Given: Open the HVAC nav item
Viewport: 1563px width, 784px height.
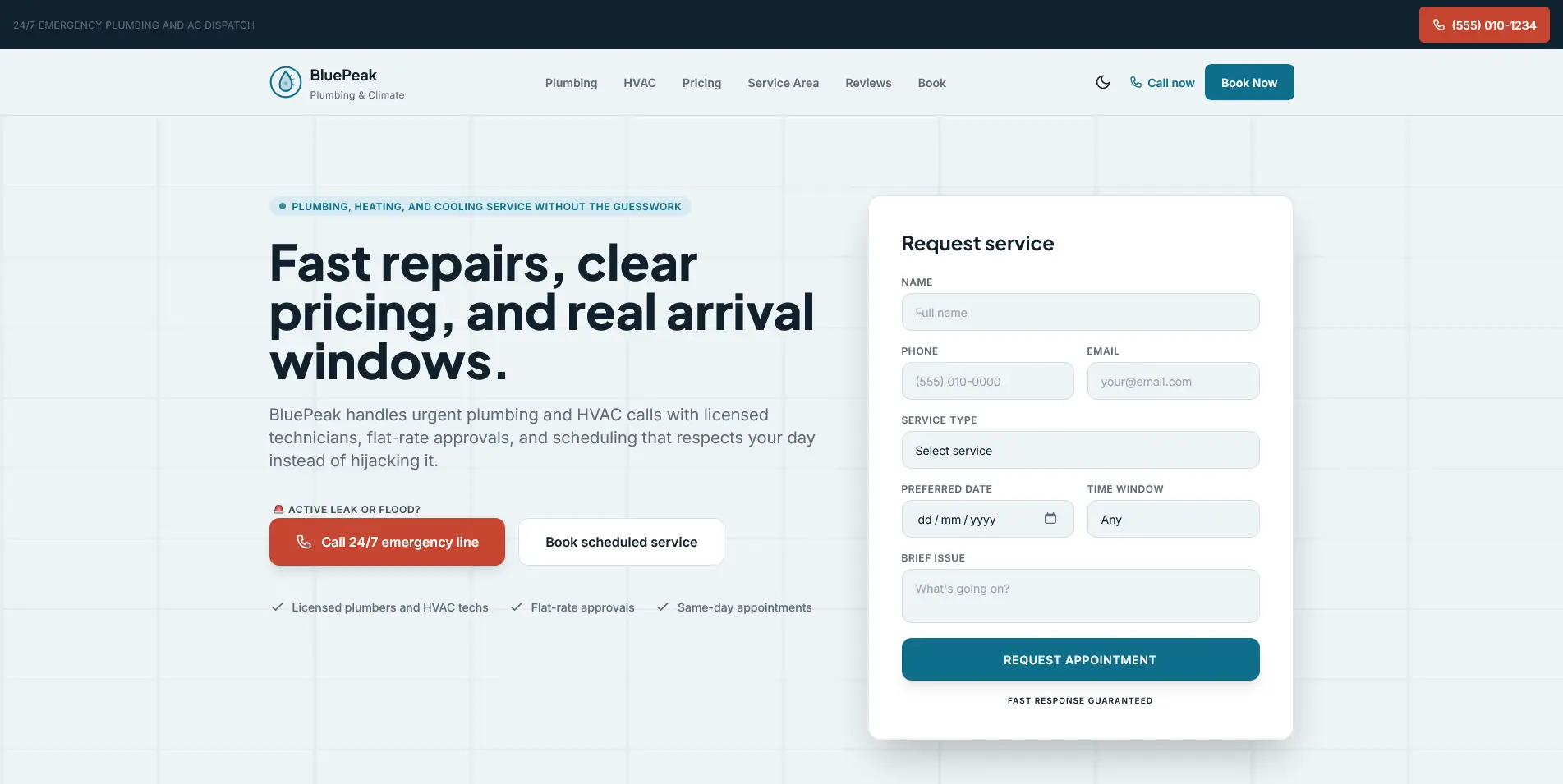Looking at the screenshot, I should click(x=640, y=83).
